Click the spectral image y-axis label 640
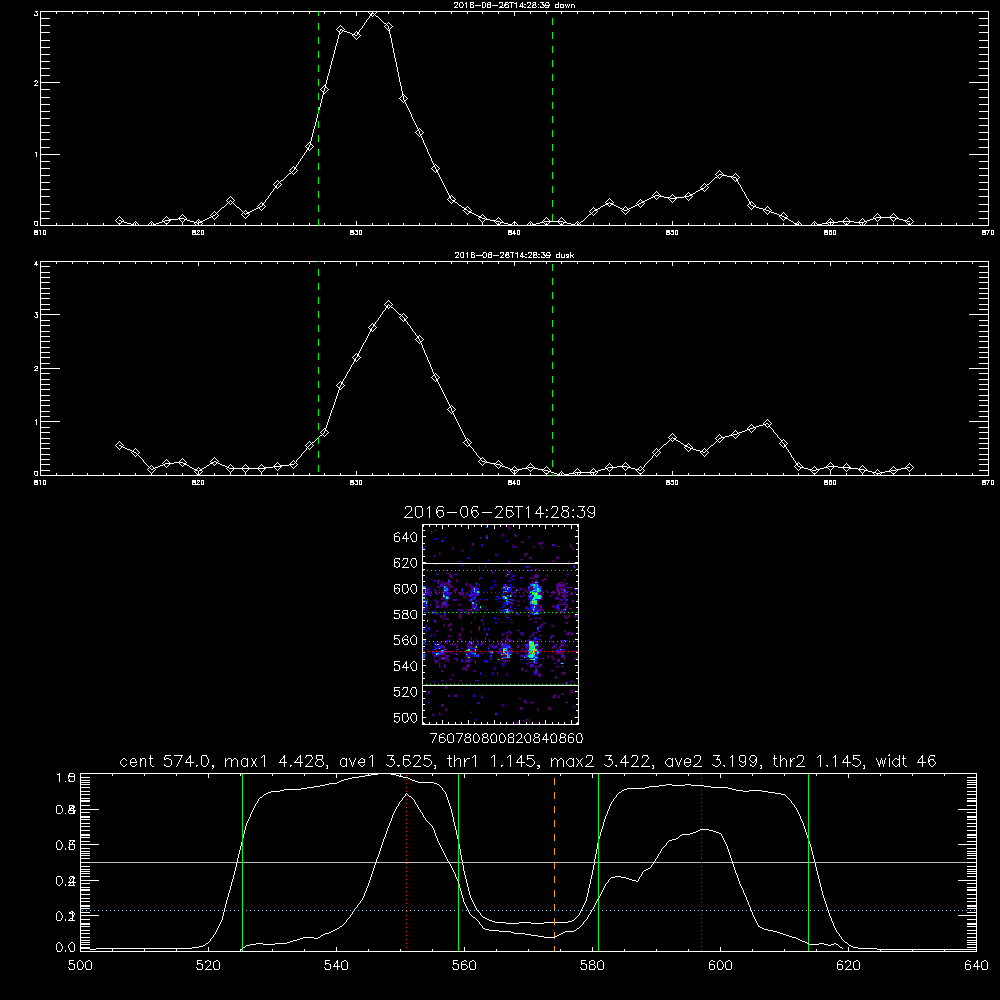This screenshot has height=1000, width=1000. [406, 537]
